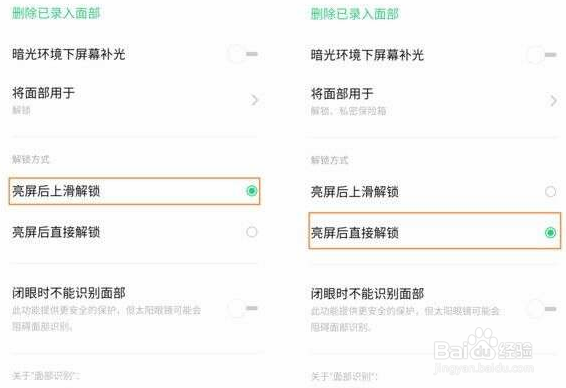The height and width of the screenshot is (388, 566).
Task: Tap 亮屏后上滑解锁 text in highlighted left row
Action: point(56,191)
